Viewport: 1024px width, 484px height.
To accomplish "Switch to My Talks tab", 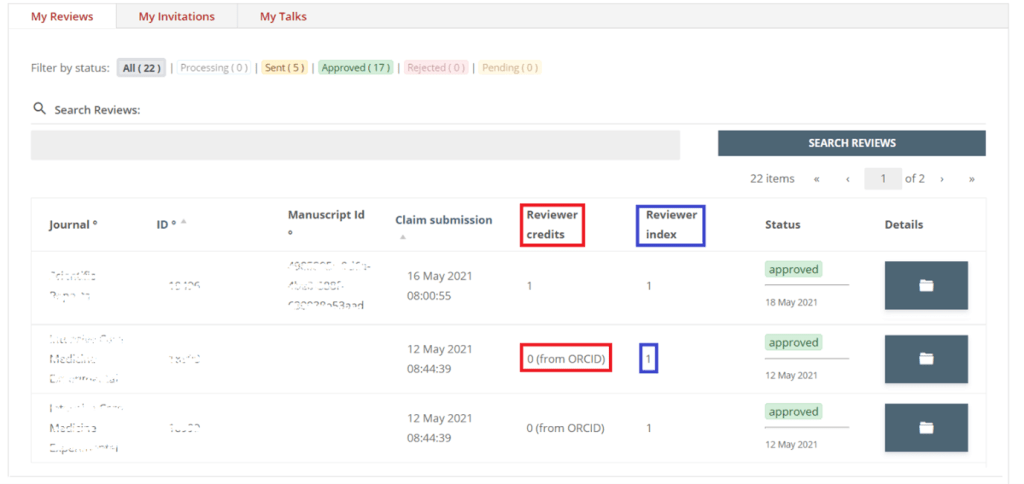I will pos(283,17).
